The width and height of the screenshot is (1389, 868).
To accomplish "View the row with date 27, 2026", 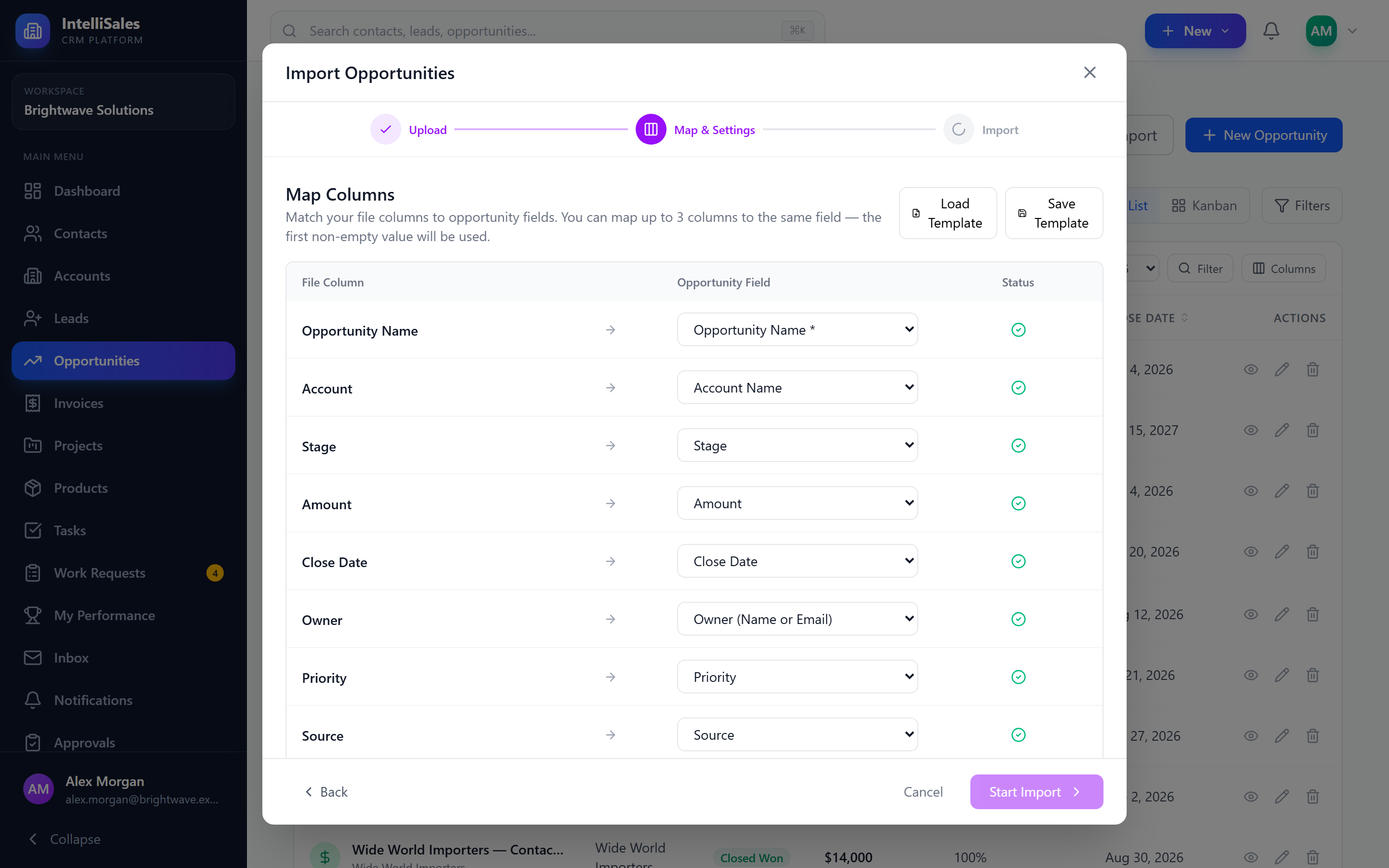I will pyautogui.click(x=1251, y=736).
